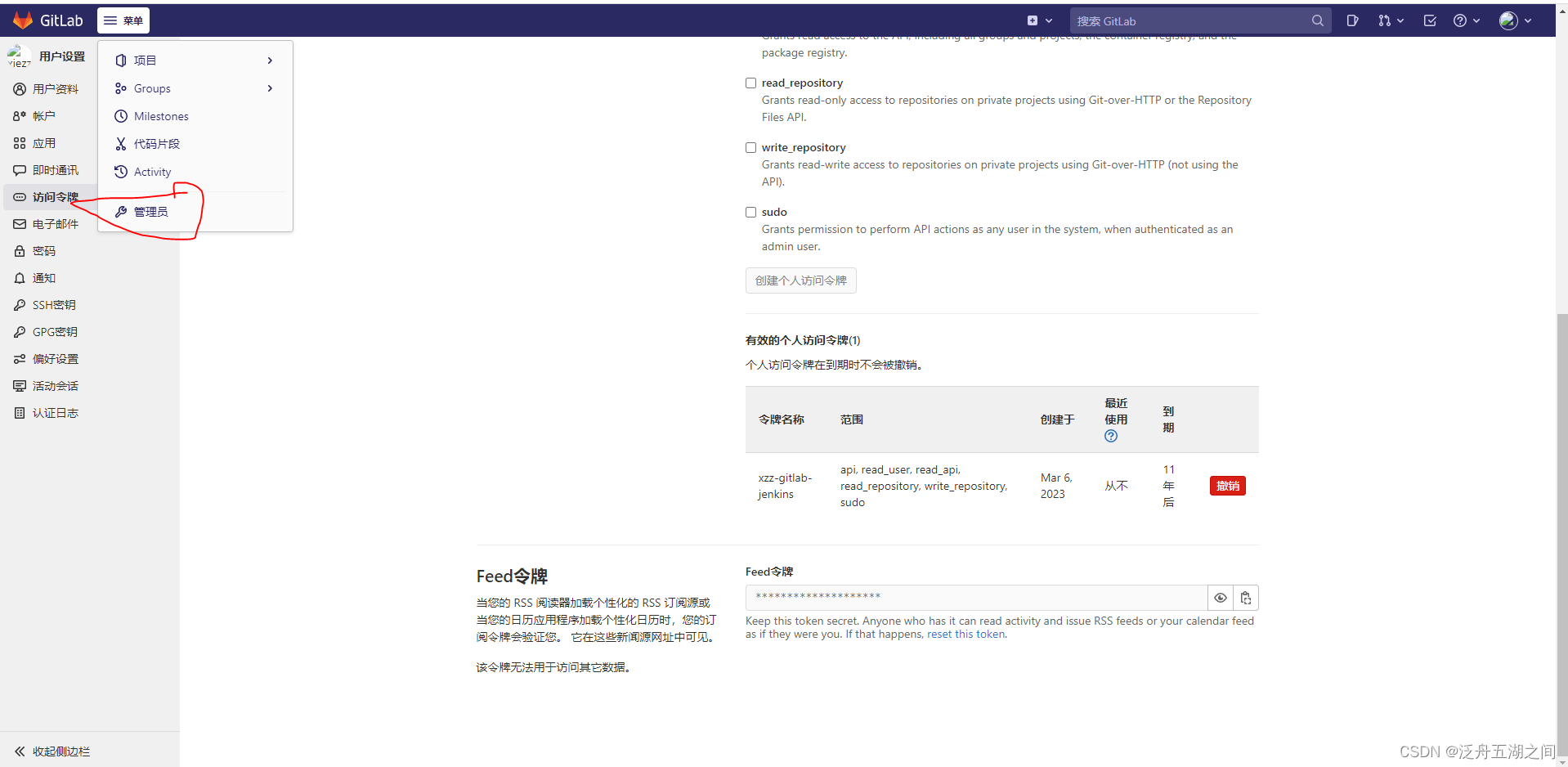Tick the write_repository checkbox

[750, 147]
